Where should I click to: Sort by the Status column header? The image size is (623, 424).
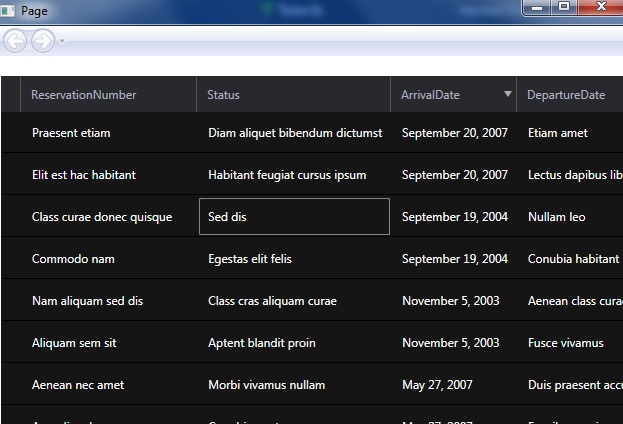pos(223,95)
